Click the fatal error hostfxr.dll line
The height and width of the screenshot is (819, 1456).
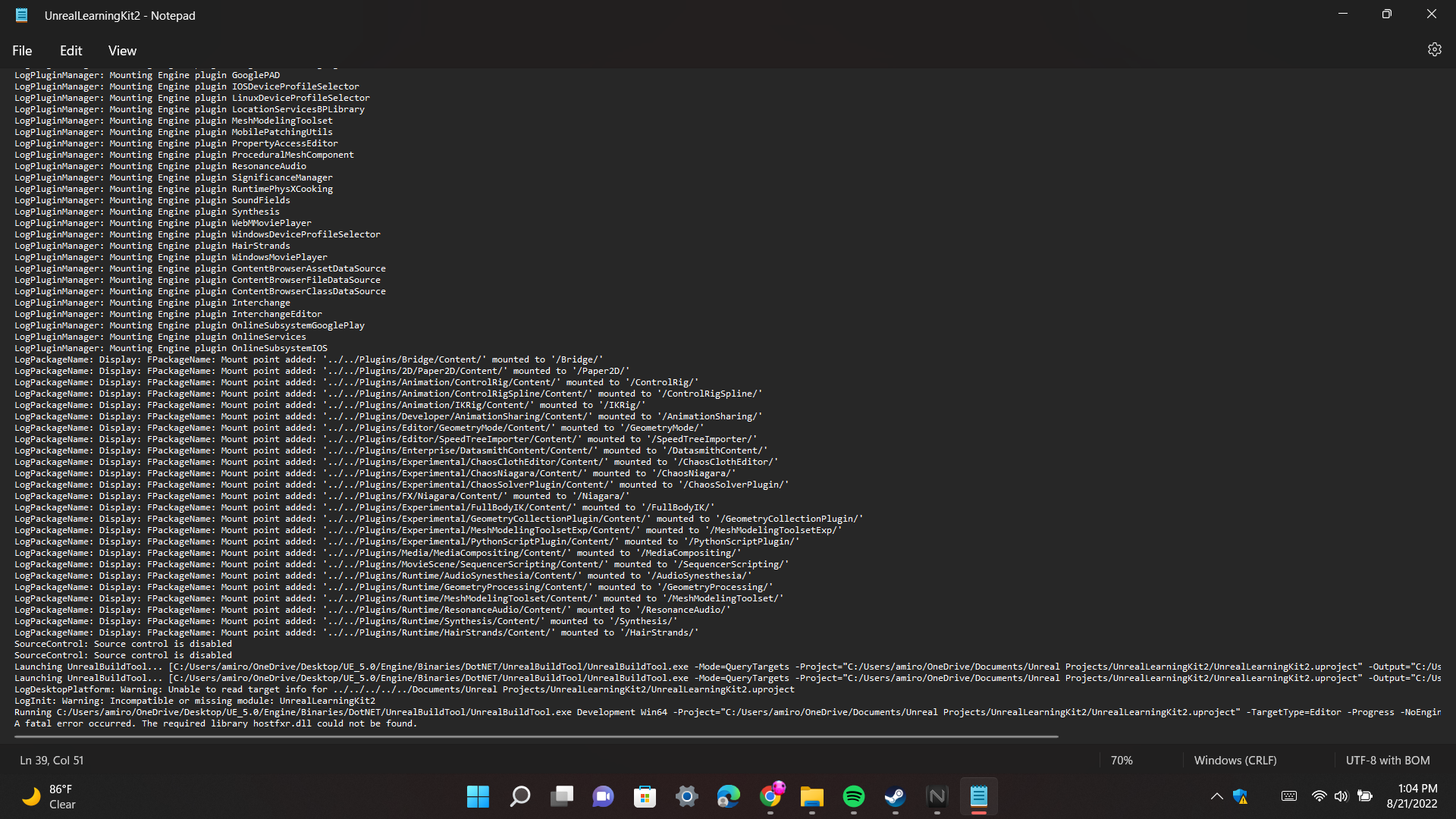[216, 723]
